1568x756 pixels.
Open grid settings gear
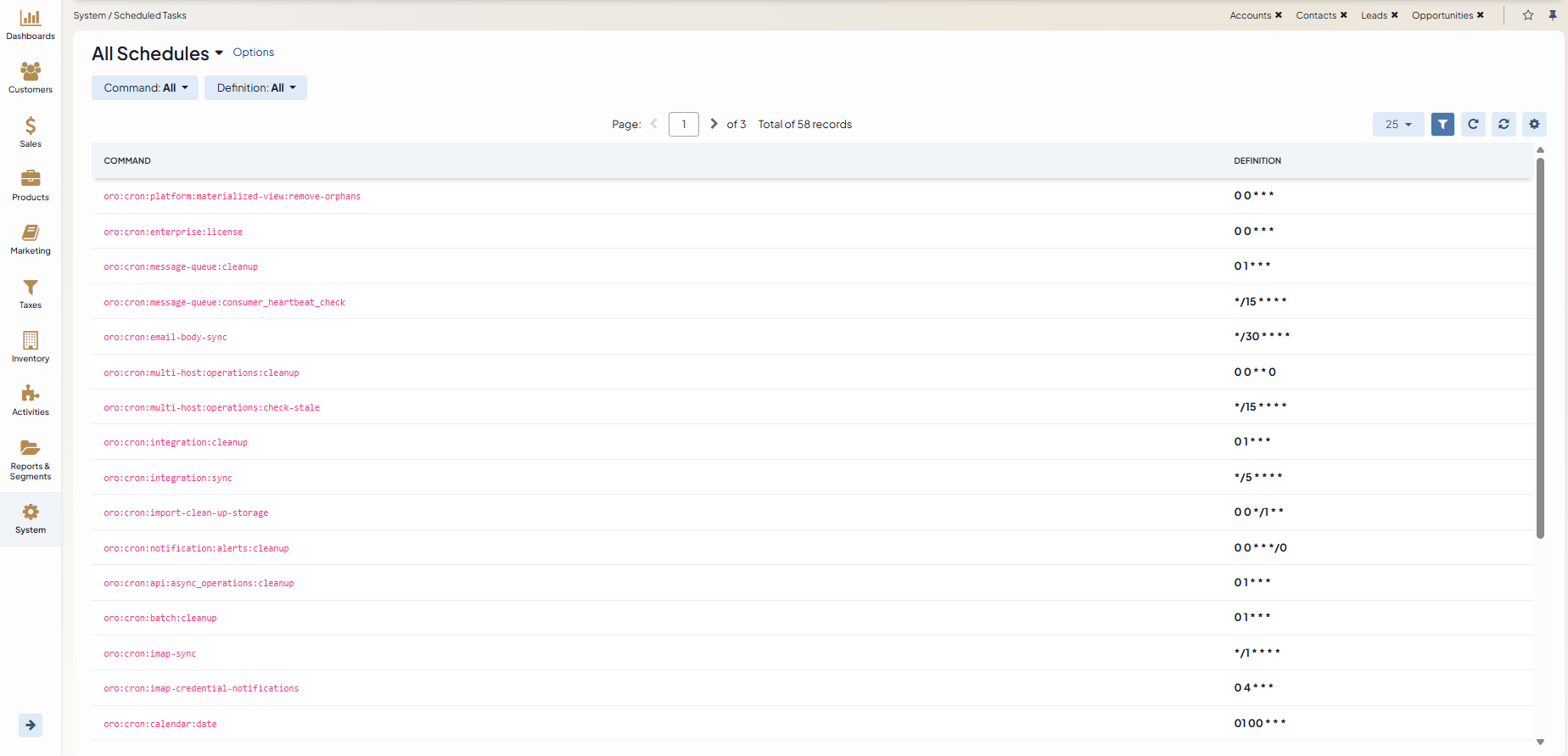click(1534, 124)
